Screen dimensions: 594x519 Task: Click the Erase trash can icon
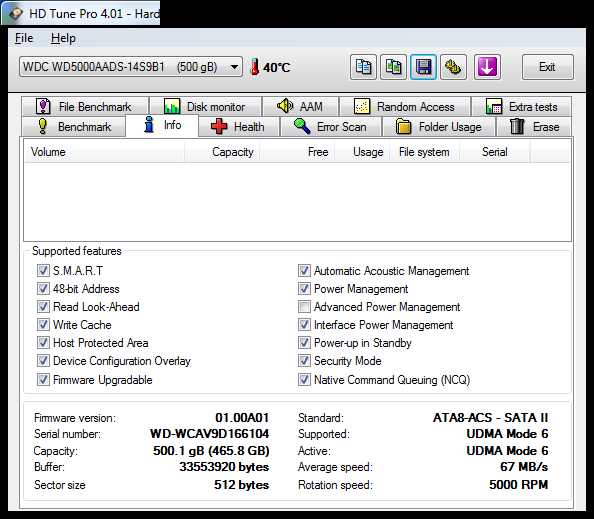click(x=517, y=126)
